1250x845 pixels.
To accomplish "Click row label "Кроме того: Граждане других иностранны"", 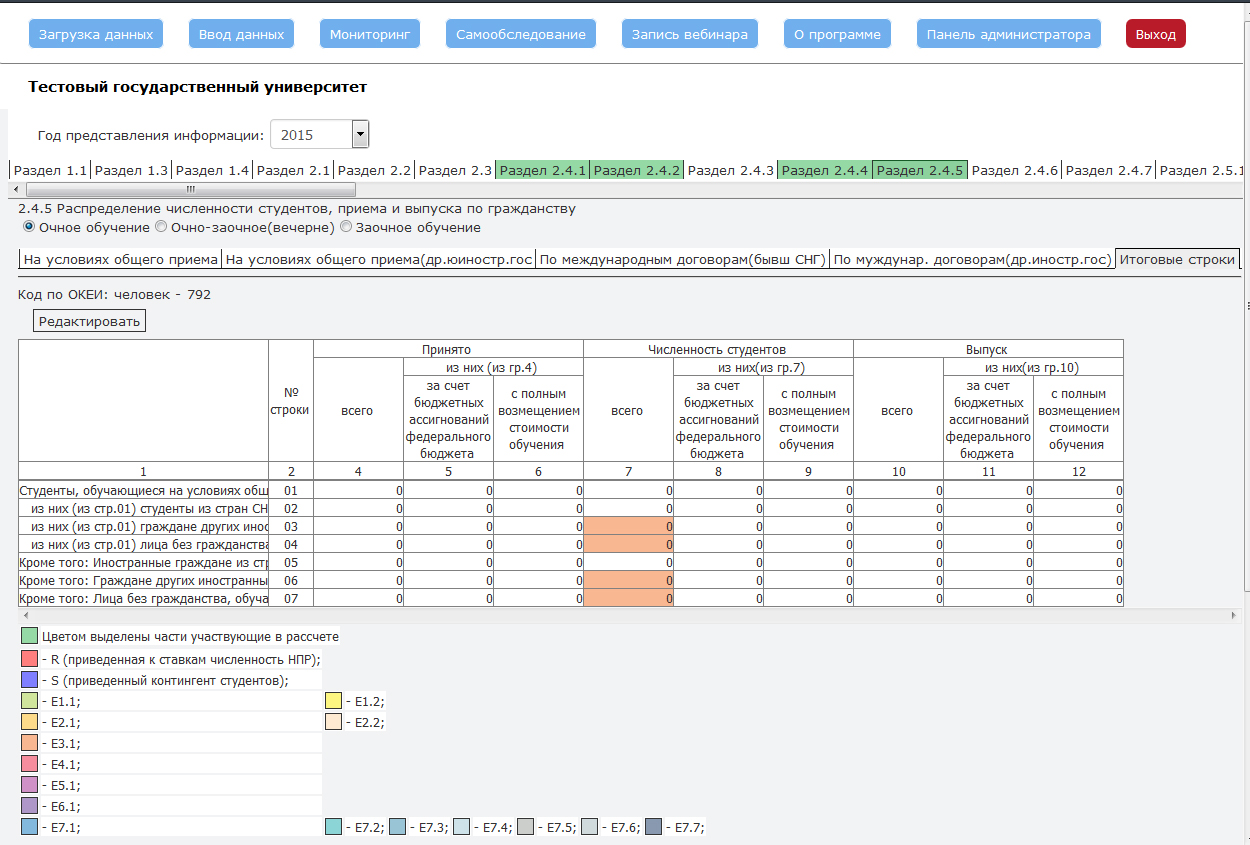I will pyautogui.click(x=144, y=580).
